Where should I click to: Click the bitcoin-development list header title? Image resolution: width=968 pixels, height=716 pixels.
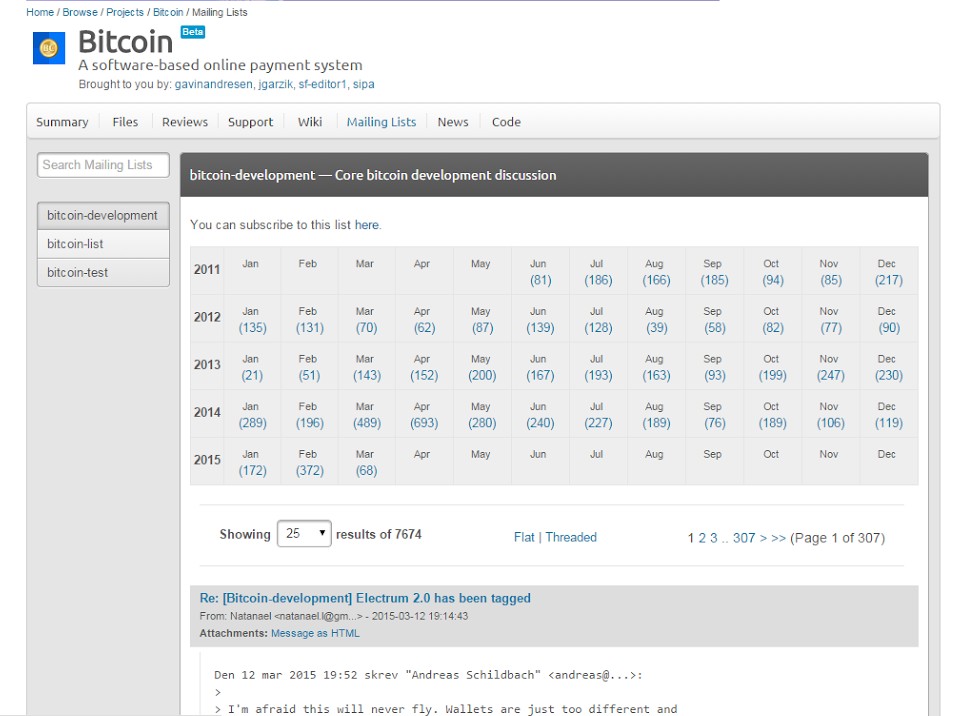(373, 175)
